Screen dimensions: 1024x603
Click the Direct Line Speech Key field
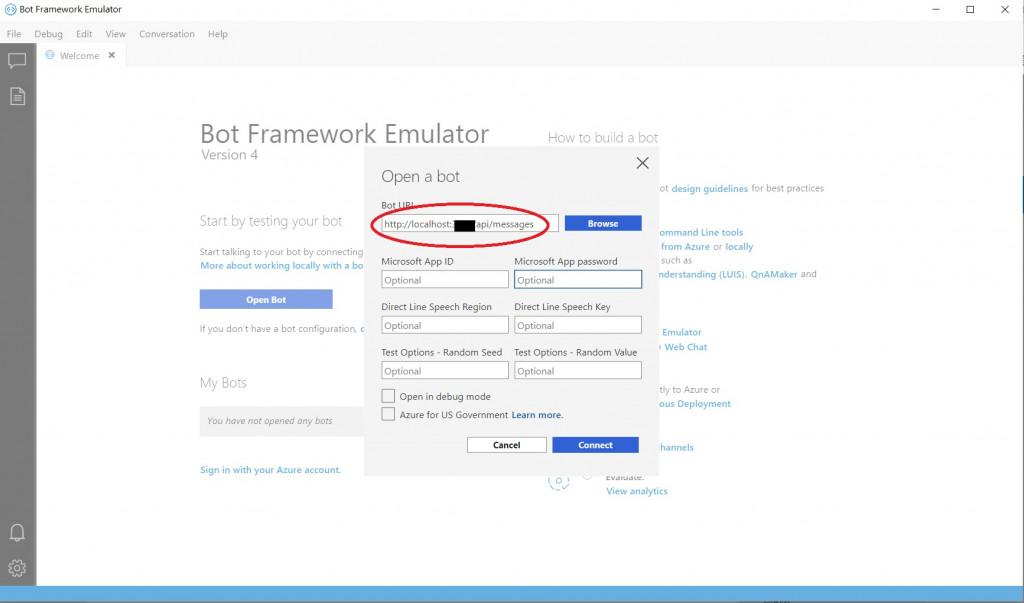click(577, 325)
